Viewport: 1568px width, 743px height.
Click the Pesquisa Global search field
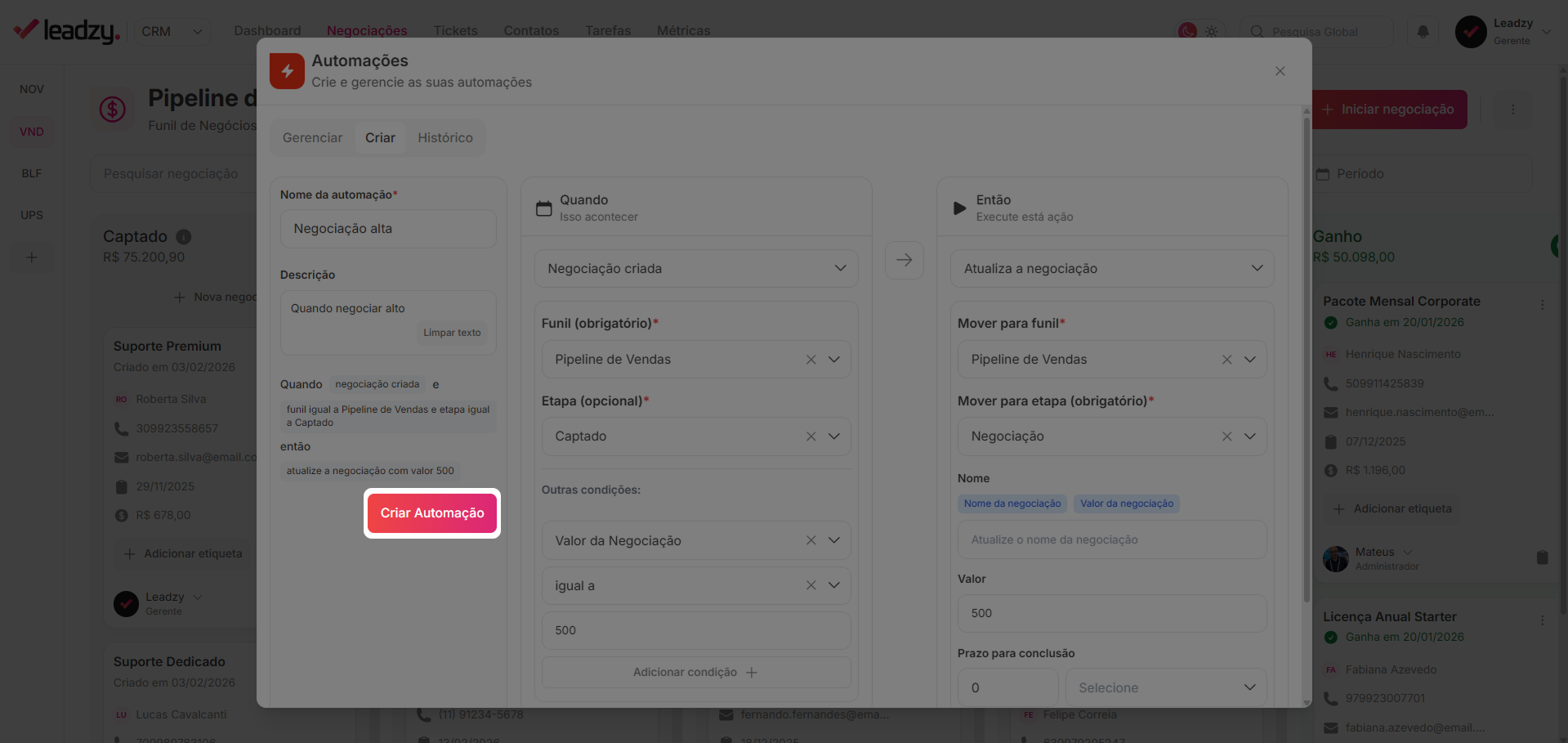1316,32
